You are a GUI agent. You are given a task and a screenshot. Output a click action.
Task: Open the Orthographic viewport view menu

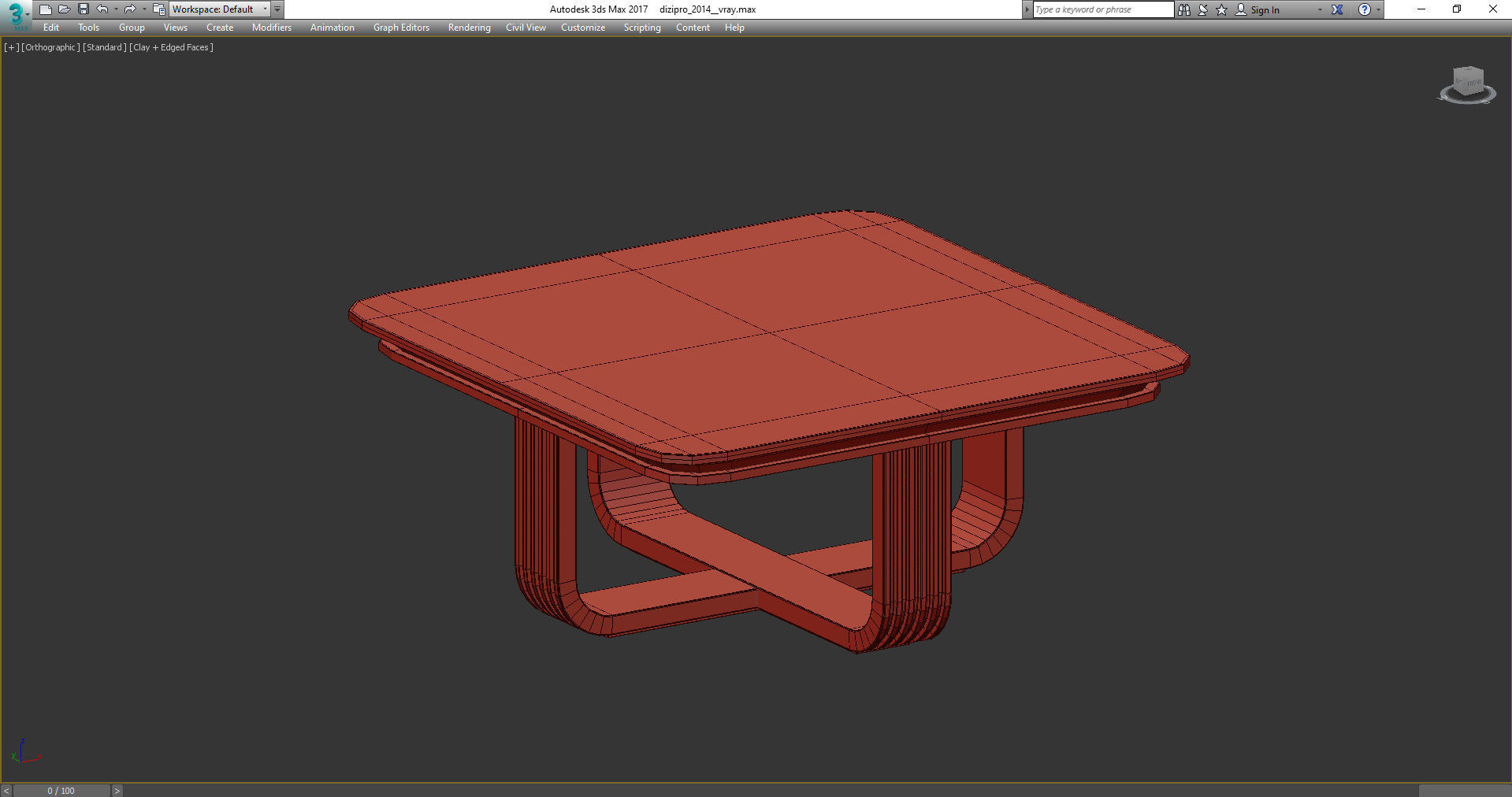[50, 47]
